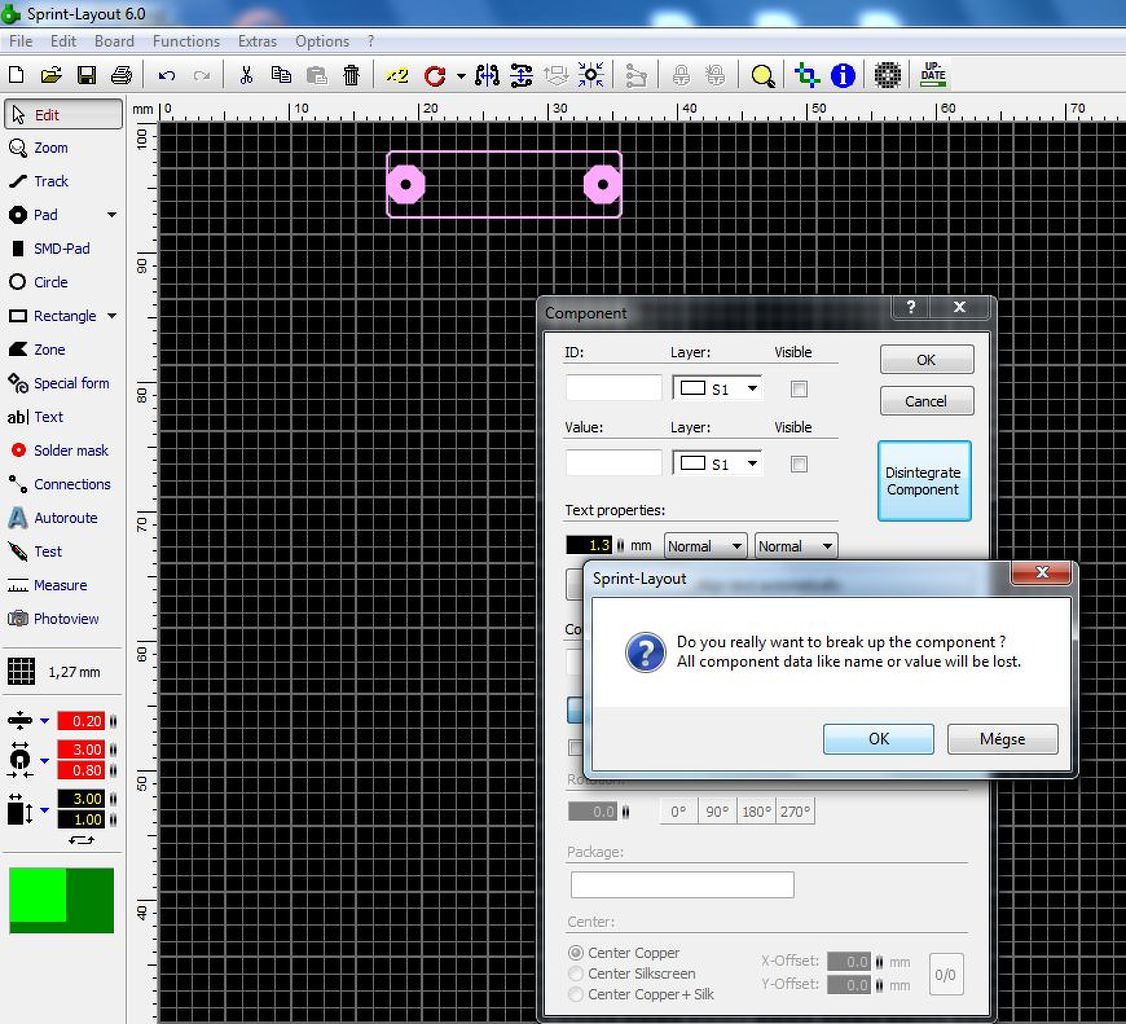Open the rotate angle dropdown arrow in toolbar
The height and width of the screenshot is (1024, 1126).
tap(461, 75)
